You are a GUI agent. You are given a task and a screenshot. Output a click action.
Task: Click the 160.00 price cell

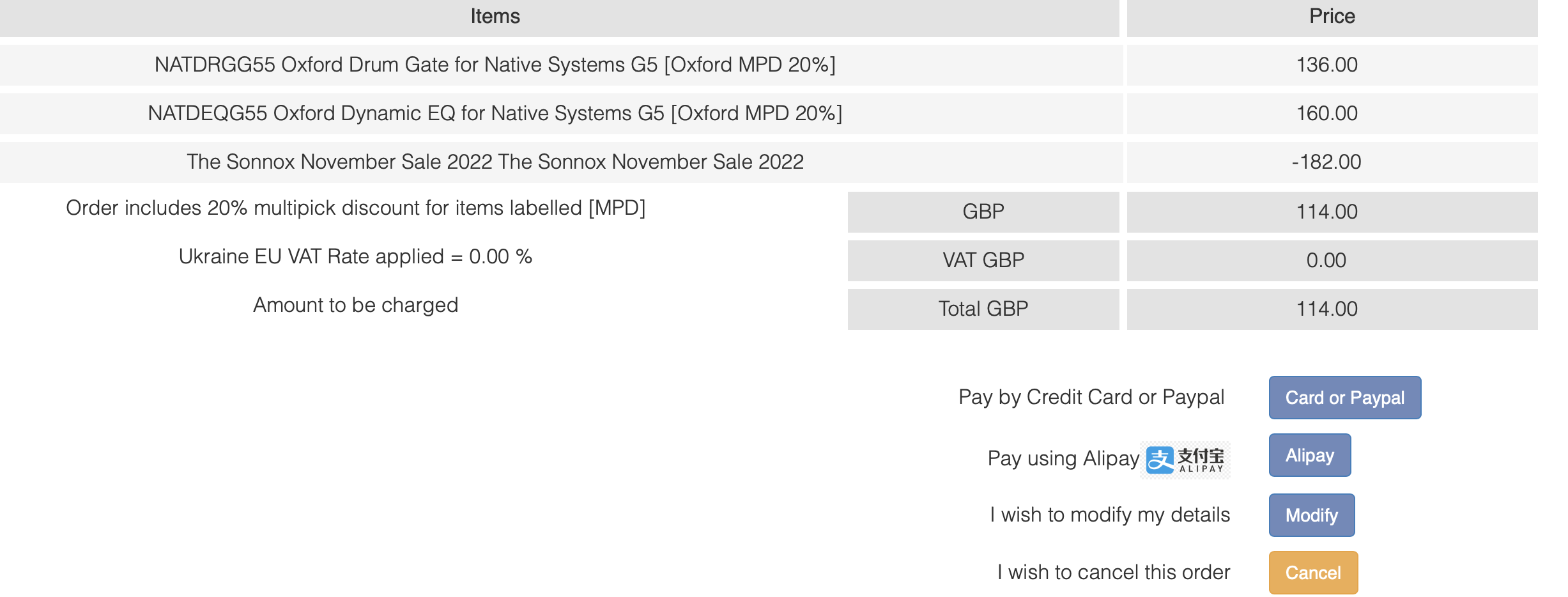pos(1326,114)
